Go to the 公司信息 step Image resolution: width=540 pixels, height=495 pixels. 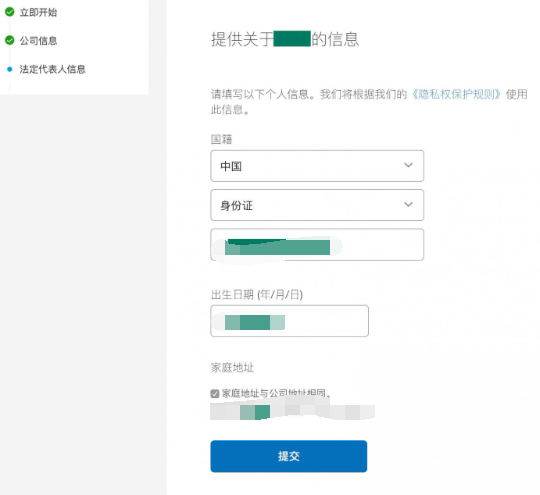click(x=38, y=41)
